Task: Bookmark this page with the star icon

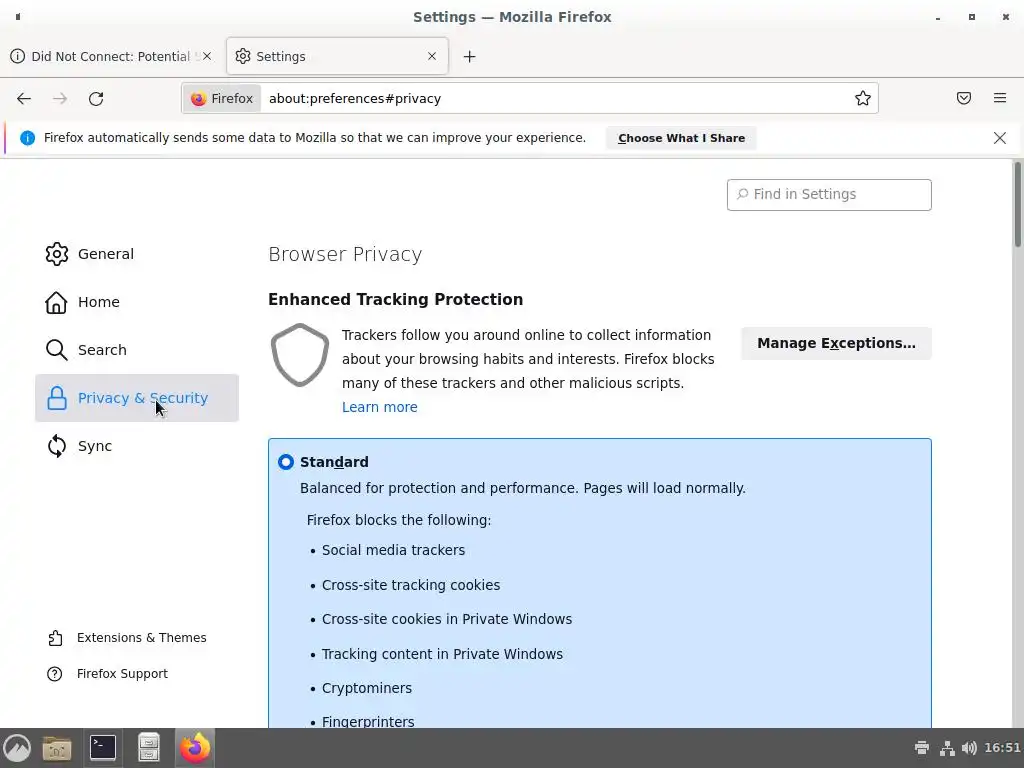Action: (863, 98)
